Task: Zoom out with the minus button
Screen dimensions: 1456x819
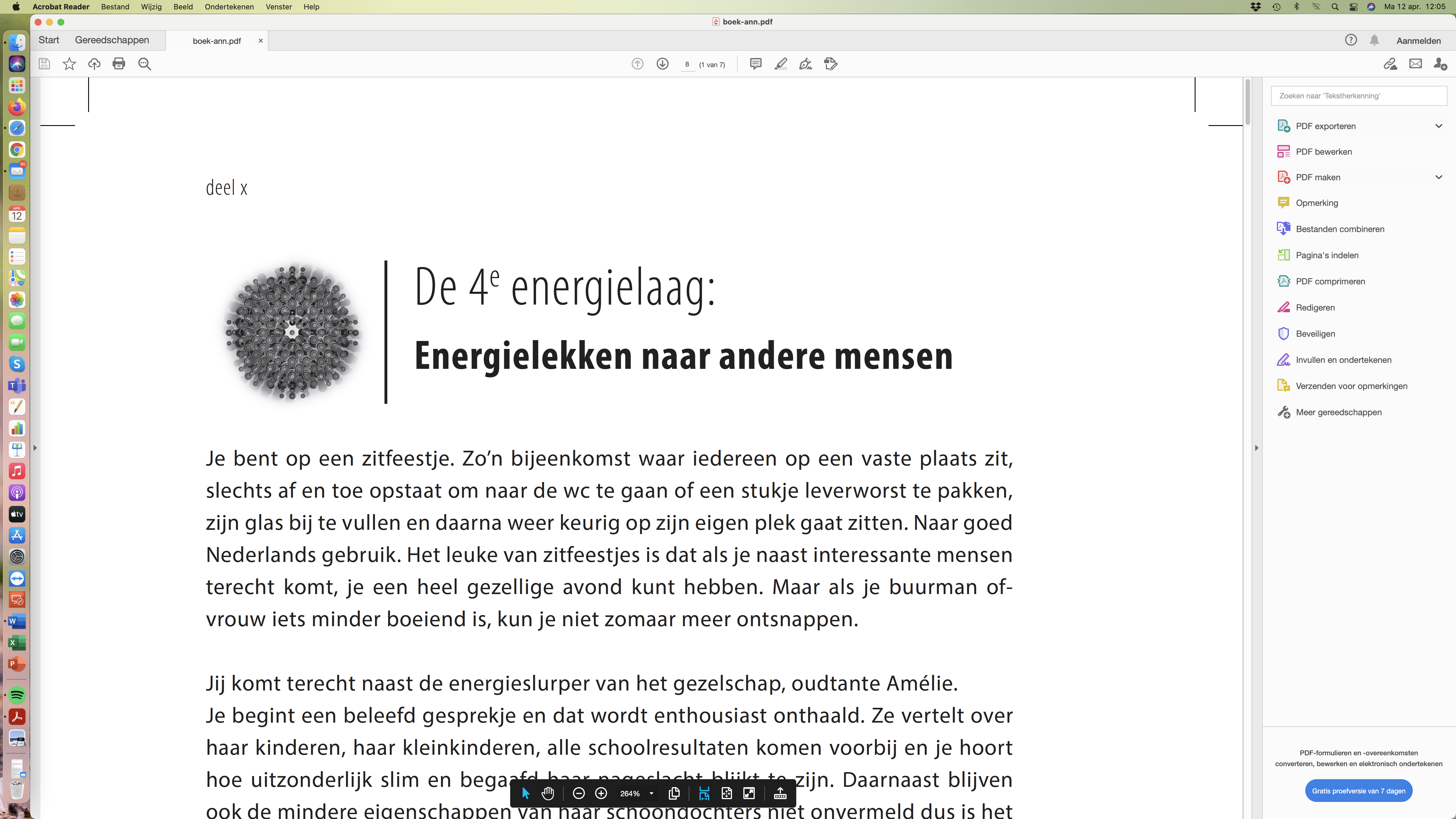Action: [x=578, y=794]
